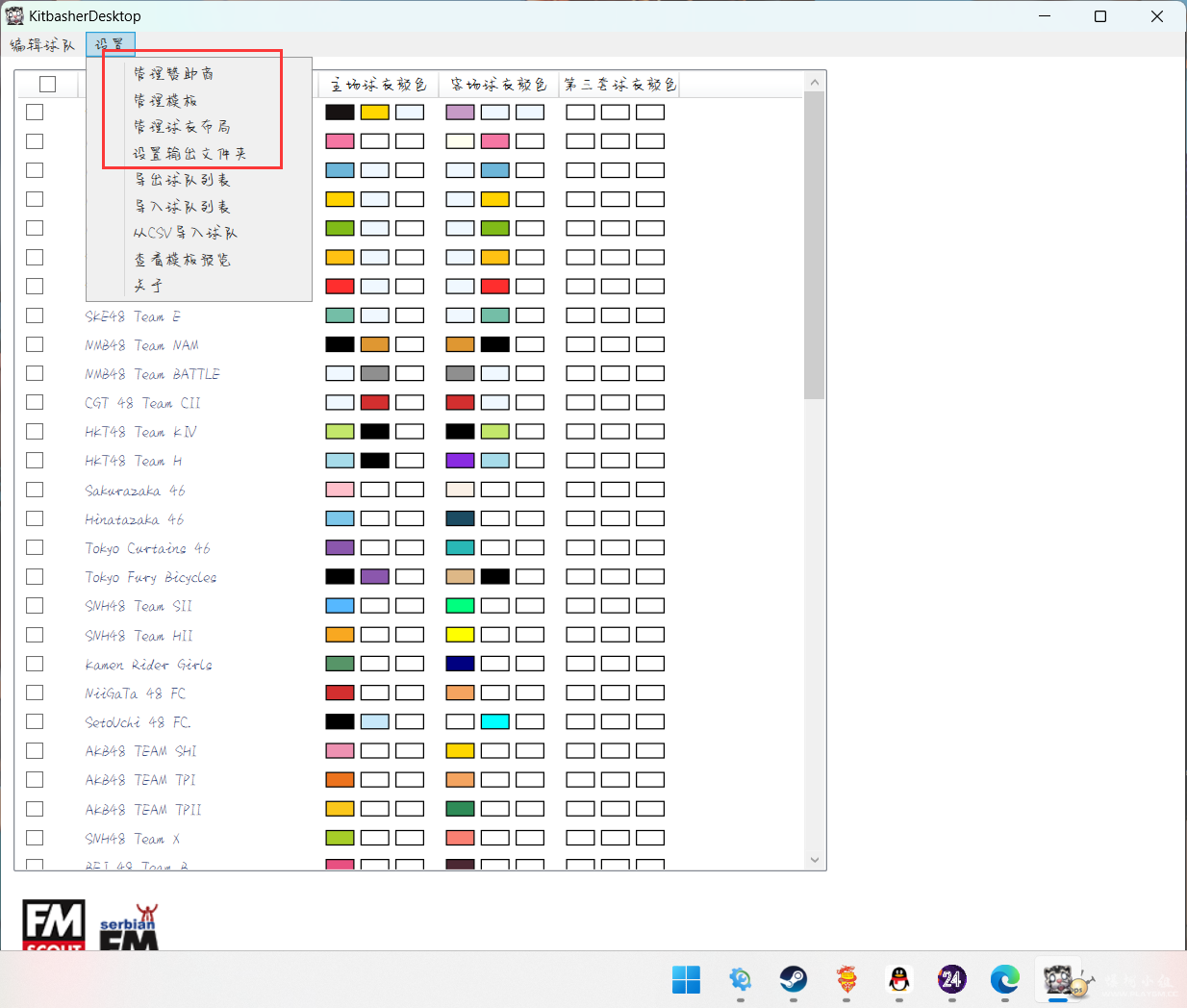
Task: Check the box for SKE48 Team E
Action: [35, 315]
